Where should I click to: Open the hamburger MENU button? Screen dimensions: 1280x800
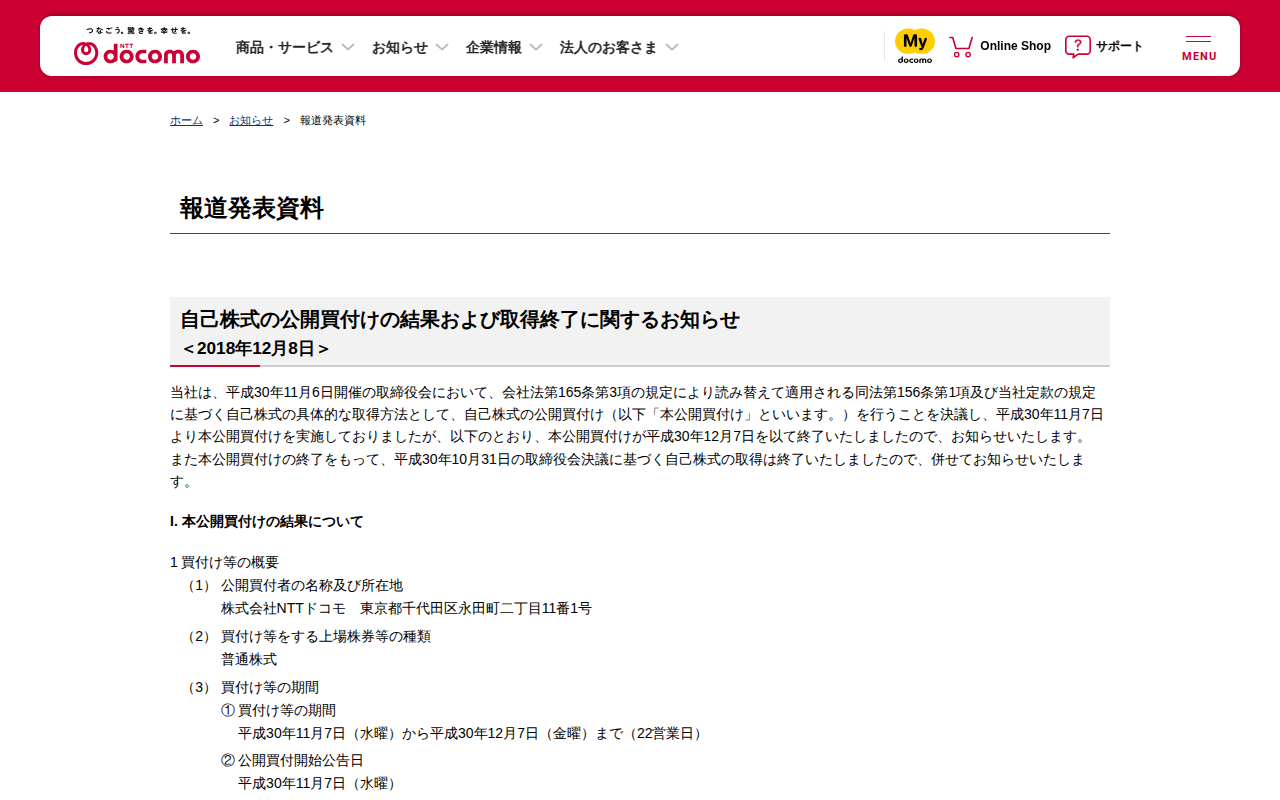(1199, 47)
